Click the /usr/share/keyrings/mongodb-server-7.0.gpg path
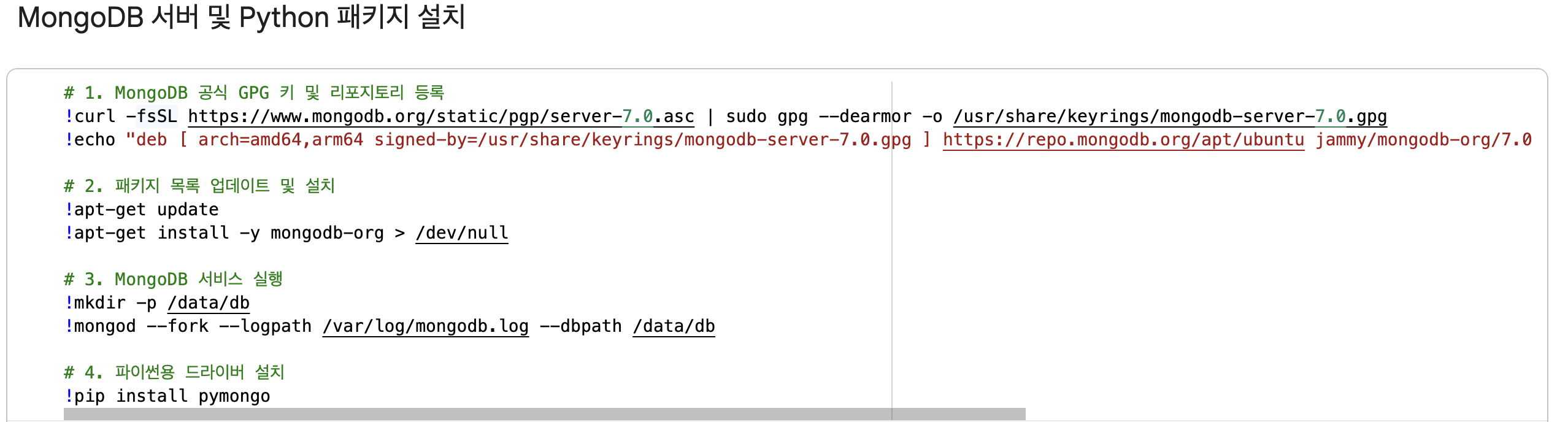The image size is (1568, 422). (1170, 117)
